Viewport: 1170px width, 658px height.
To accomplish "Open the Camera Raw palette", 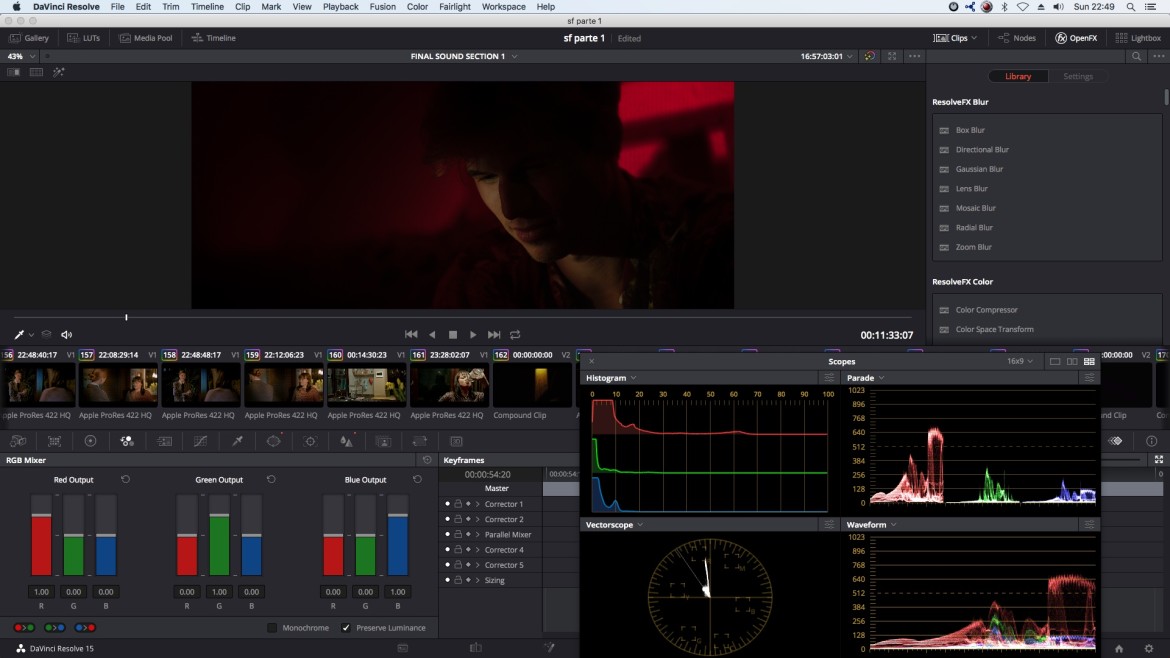I will (x=18, y=441).
